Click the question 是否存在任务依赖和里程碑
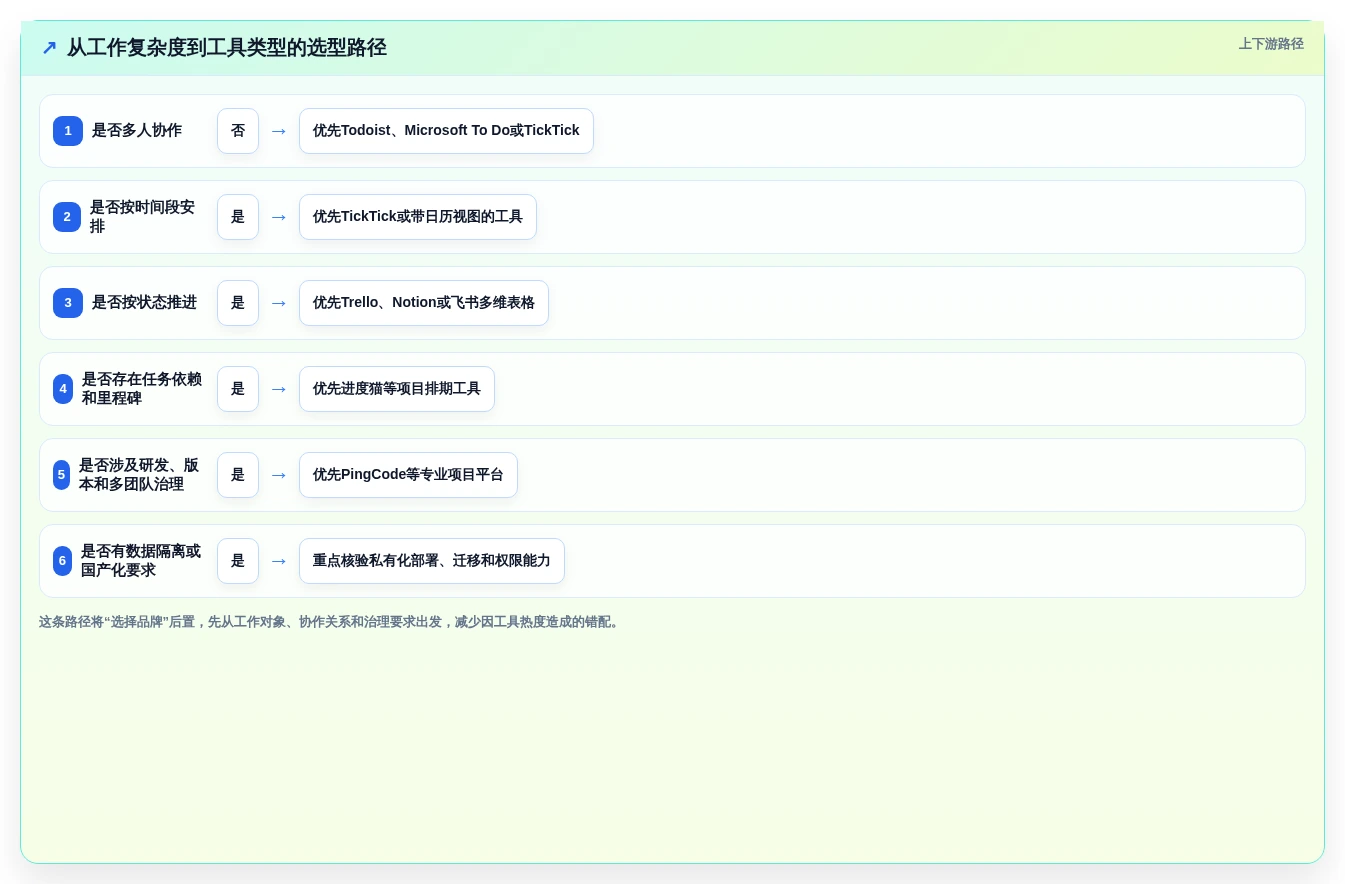 click(142, 389)
